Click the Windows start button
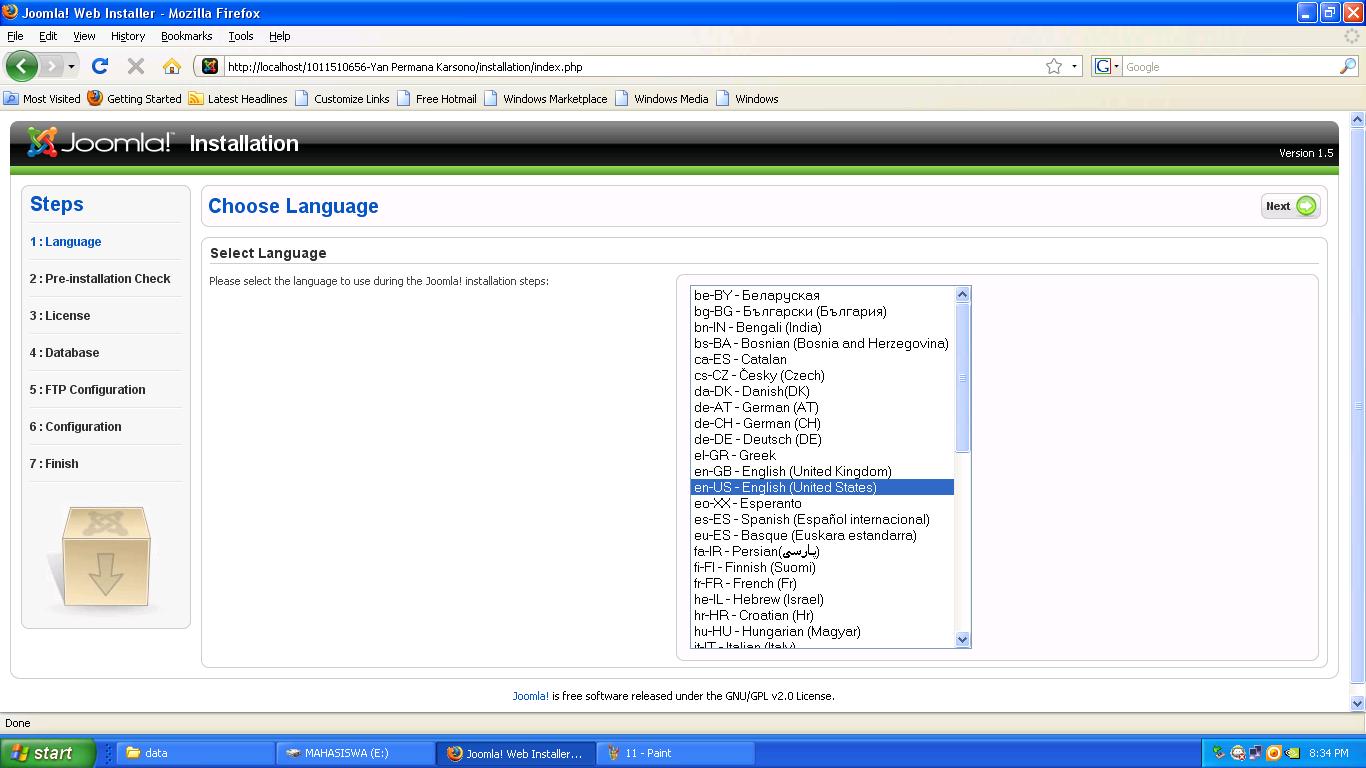This screenshot has height=768, width=1366. click(47, 753)
